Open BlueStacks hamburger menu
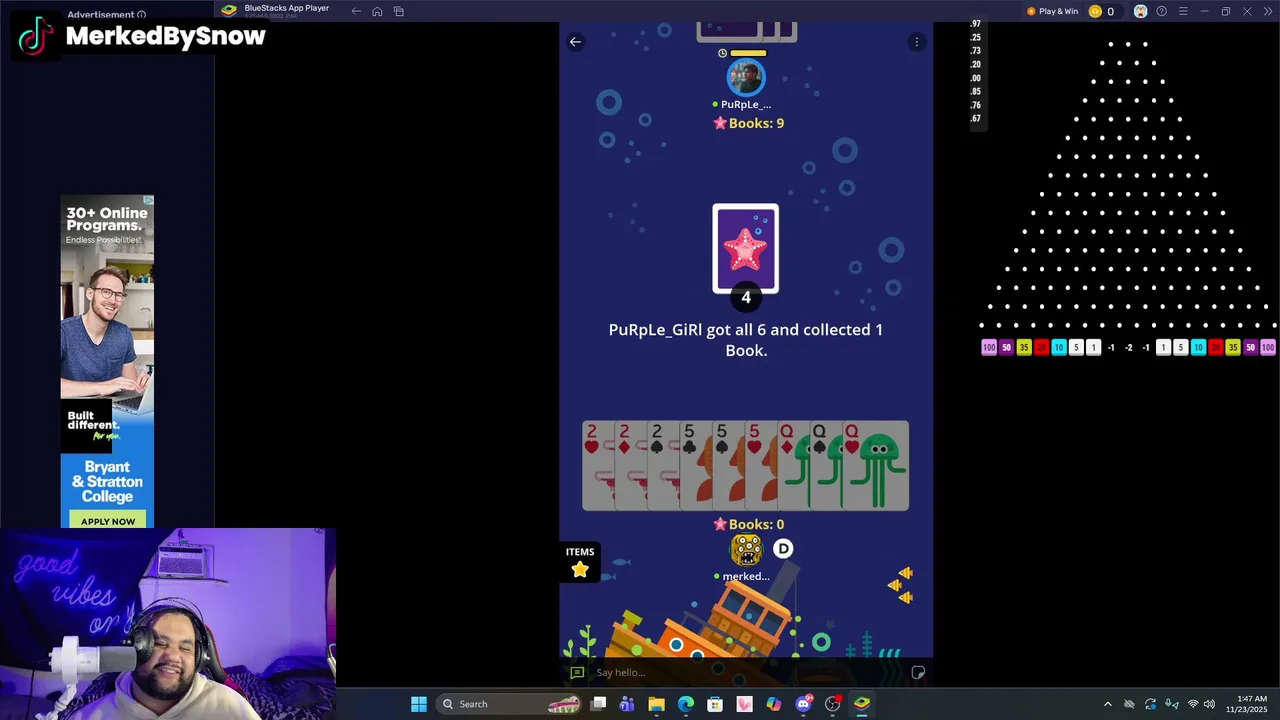The image size is (1280, 720). (1183, 11)
